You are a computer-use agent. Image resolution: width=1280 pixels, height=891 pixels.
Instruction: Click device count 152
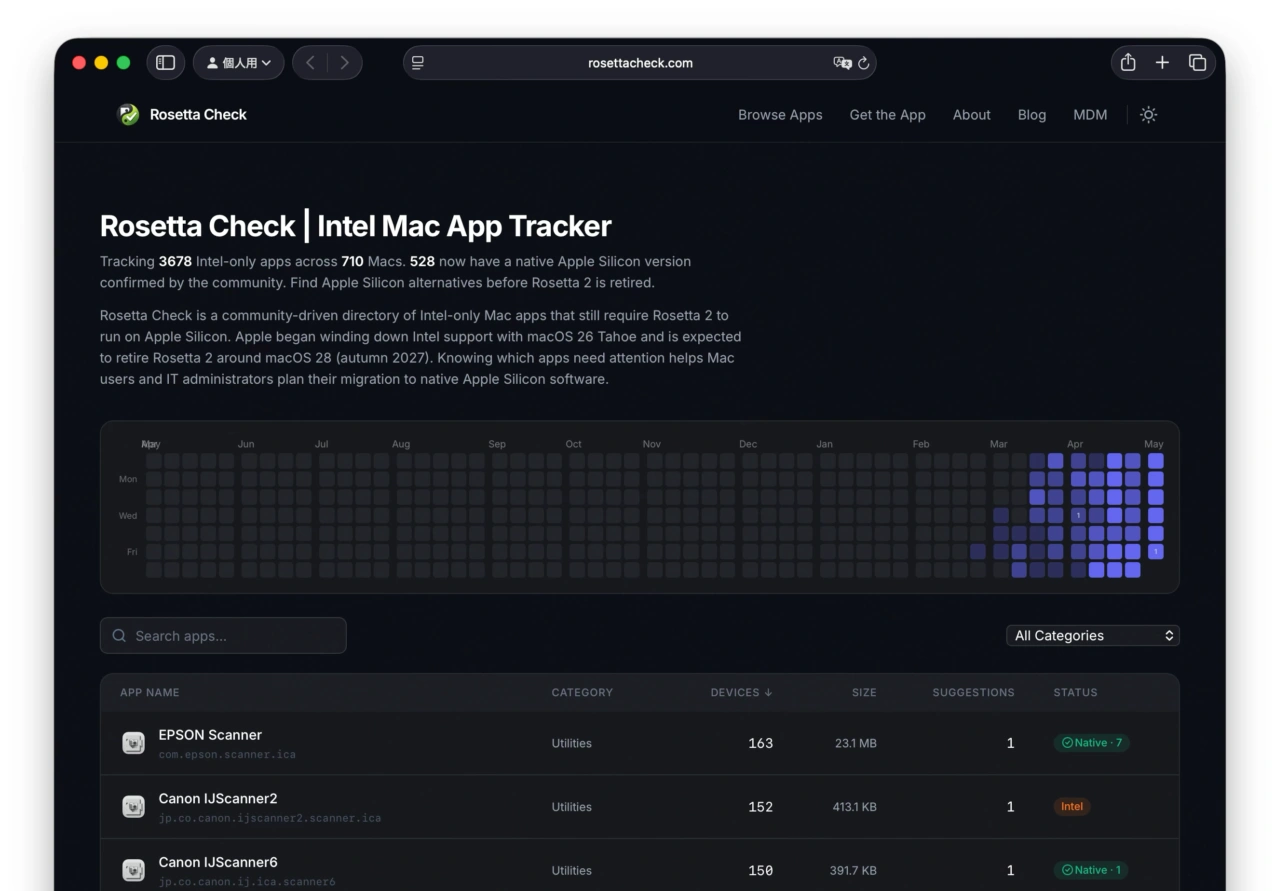point(761,807)
